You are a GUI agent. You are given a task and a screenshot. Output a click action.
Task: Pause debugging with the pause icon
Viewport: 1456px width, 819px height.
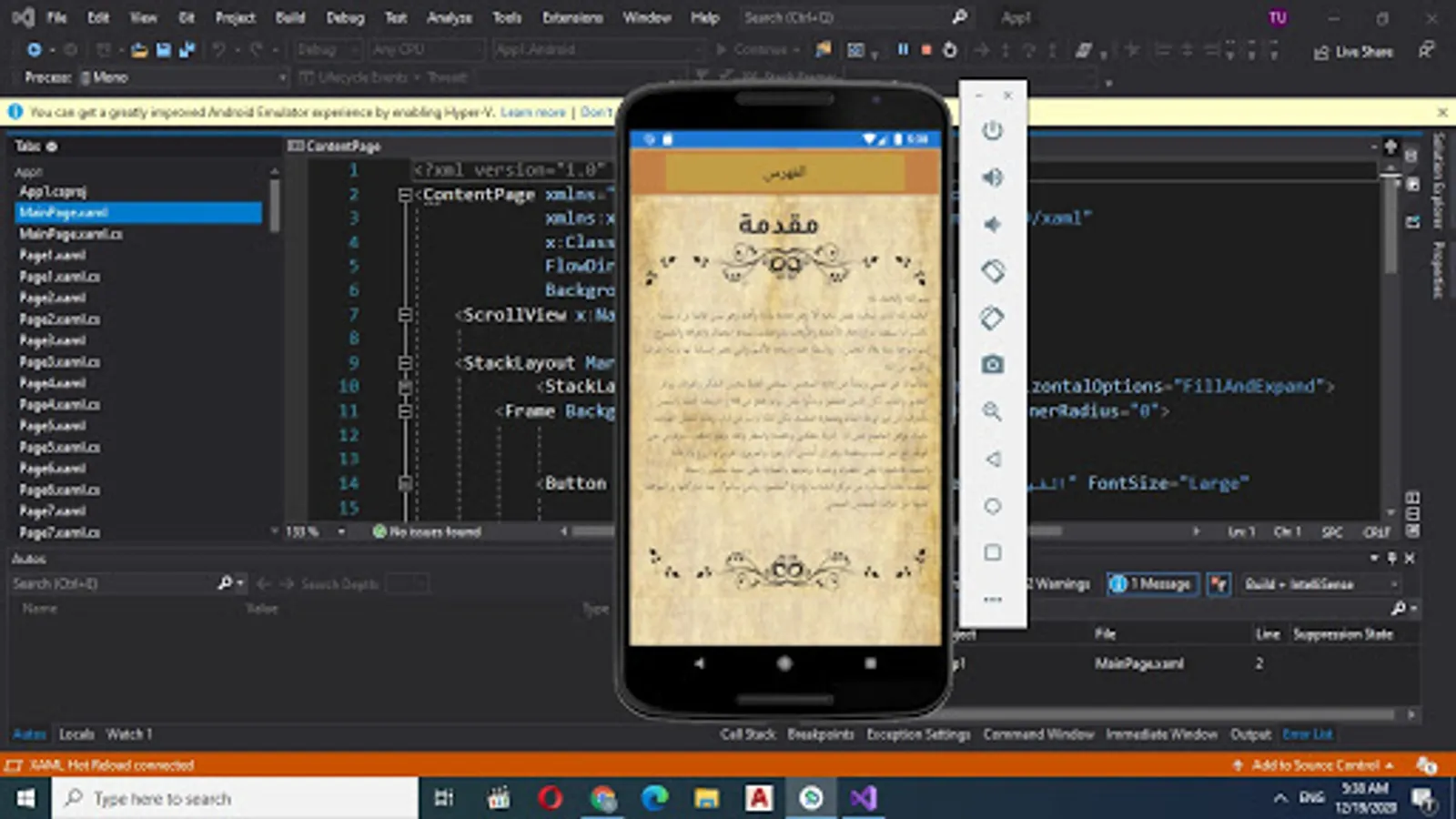pyautogui.click(x=903, y=50)
